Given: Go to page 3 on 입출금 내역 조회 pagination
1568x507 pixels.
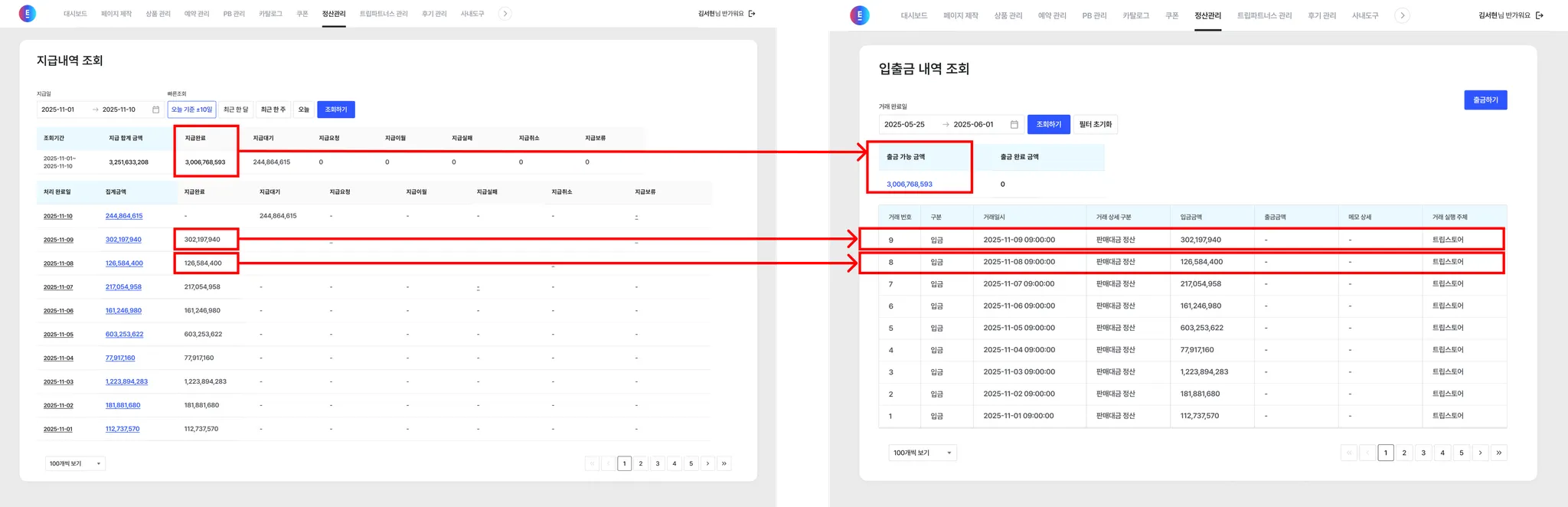Looking at the screenshot, I should tap(1423, 453).
